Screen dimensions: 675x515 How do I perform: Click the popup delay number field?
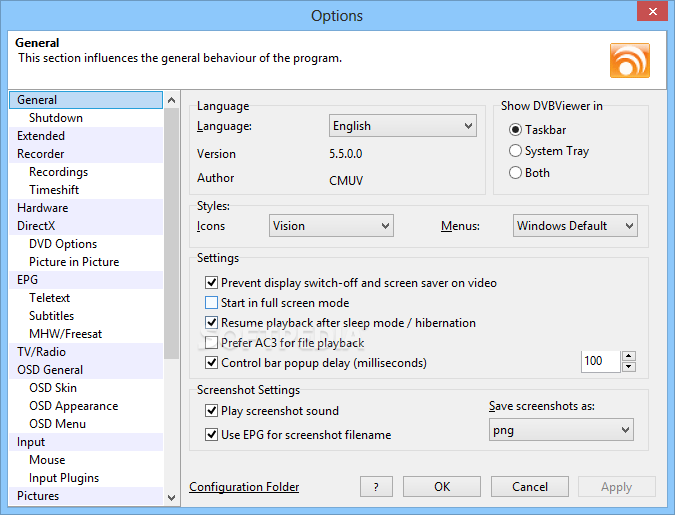point(600,361)
